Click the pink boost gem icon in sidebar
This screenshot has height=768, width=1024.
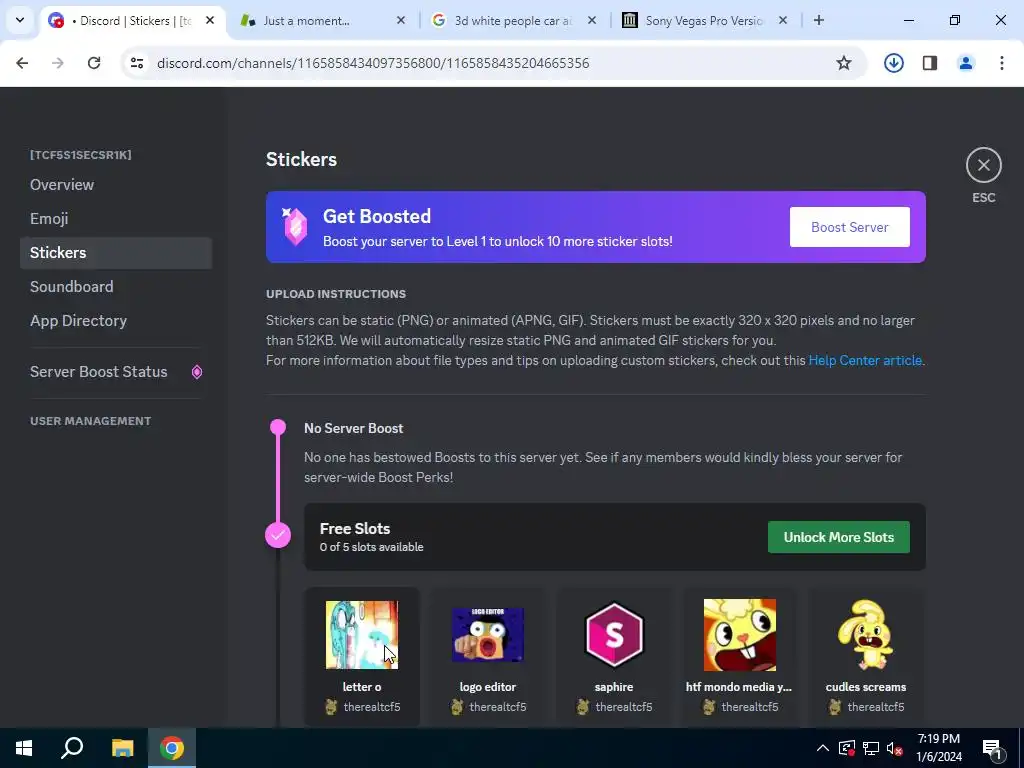coord(197,372)
